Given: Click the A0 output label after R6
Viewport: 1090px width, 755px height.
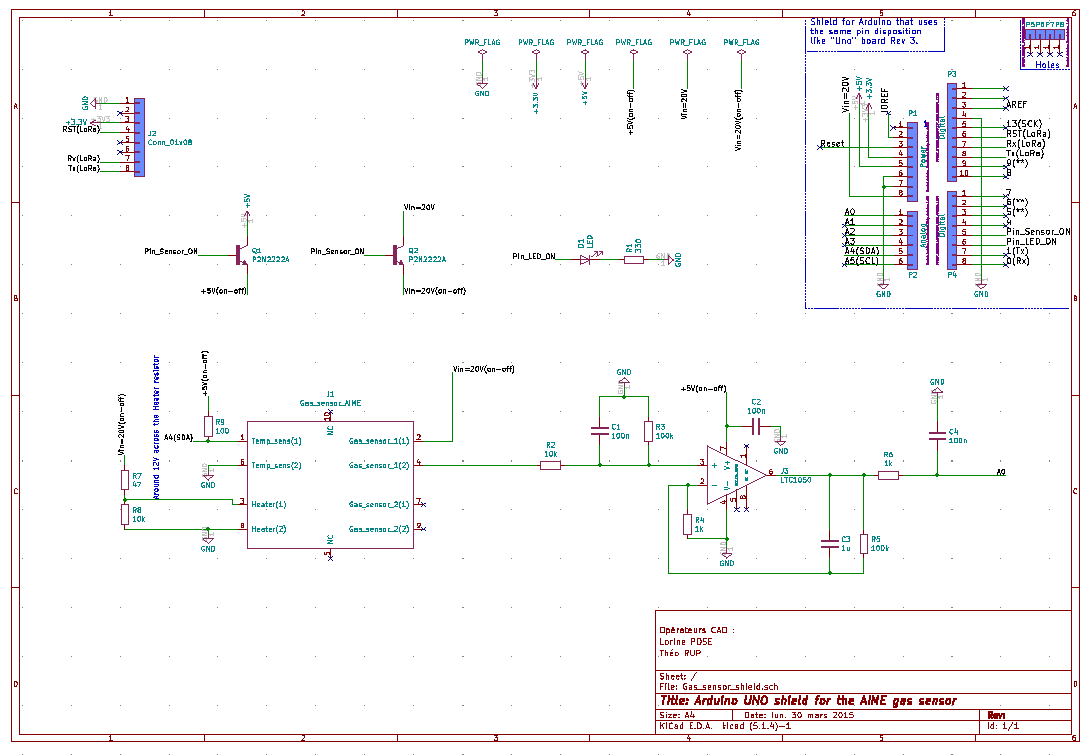Looking at the screenshot, I should [x=1001, y=472].
